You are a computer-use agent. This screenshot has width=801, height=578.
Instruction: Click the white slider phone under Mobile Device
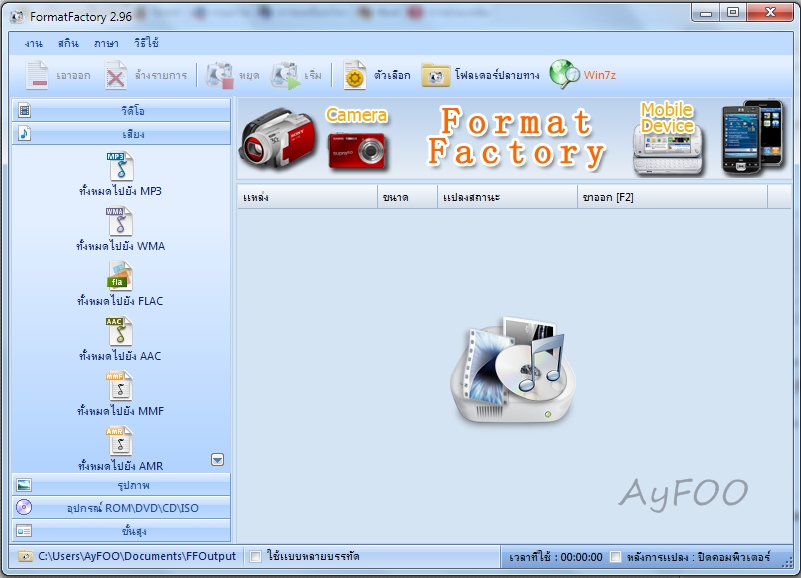(668, 151)
